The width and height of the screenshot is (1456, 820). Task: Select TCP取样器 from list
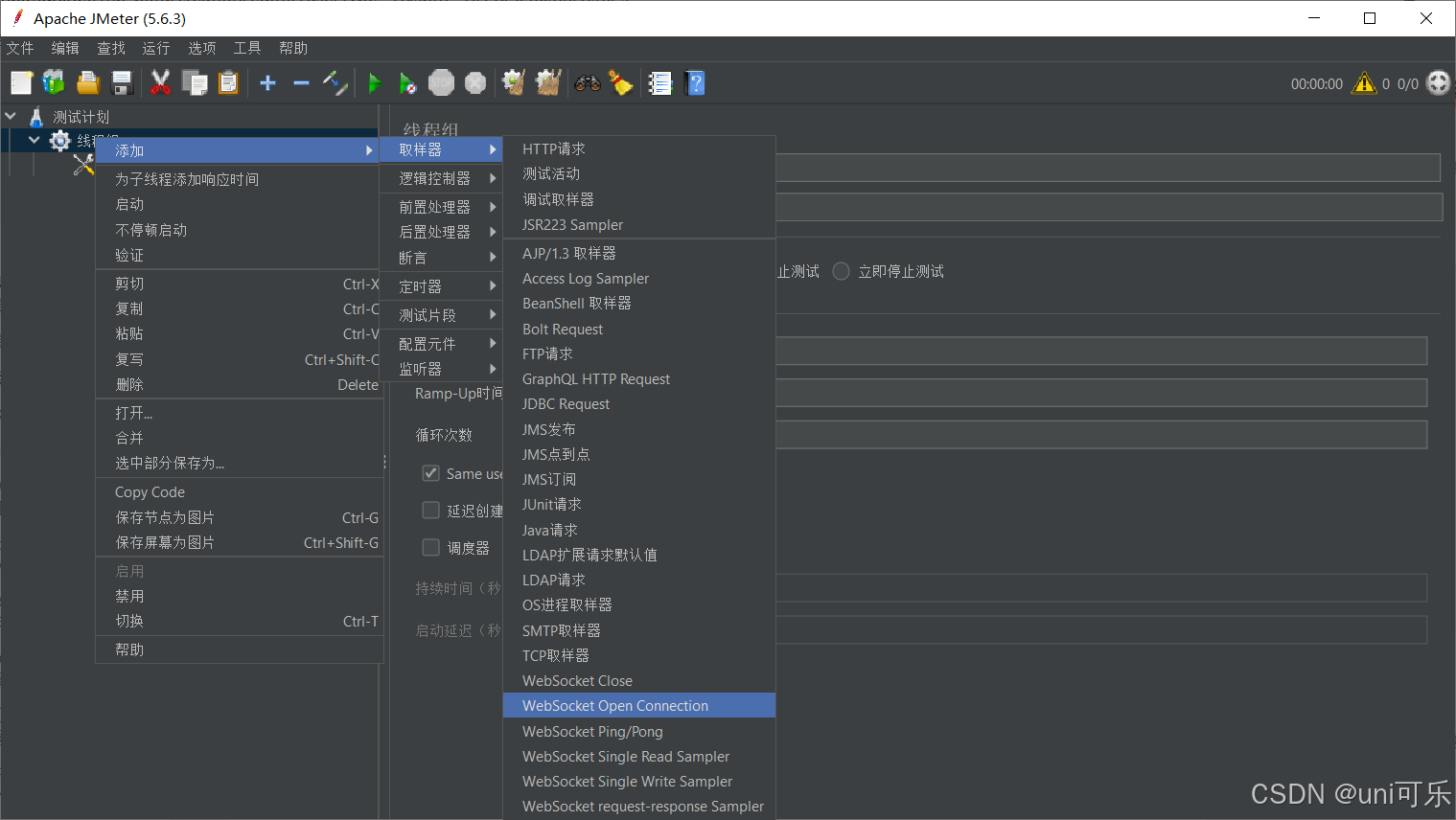[x=639, y=655]
